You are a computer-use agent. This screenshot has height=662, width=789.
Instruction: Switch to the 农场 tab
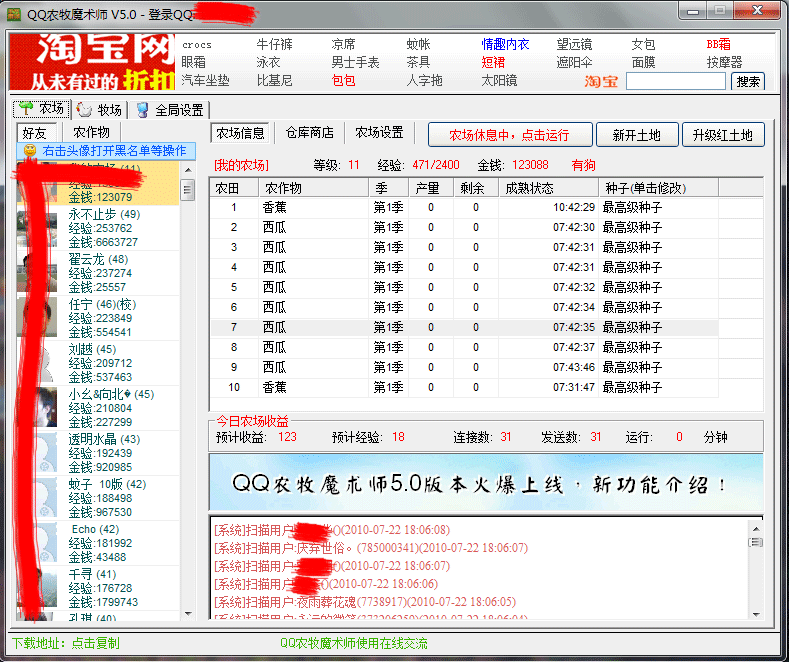(41, 109)
